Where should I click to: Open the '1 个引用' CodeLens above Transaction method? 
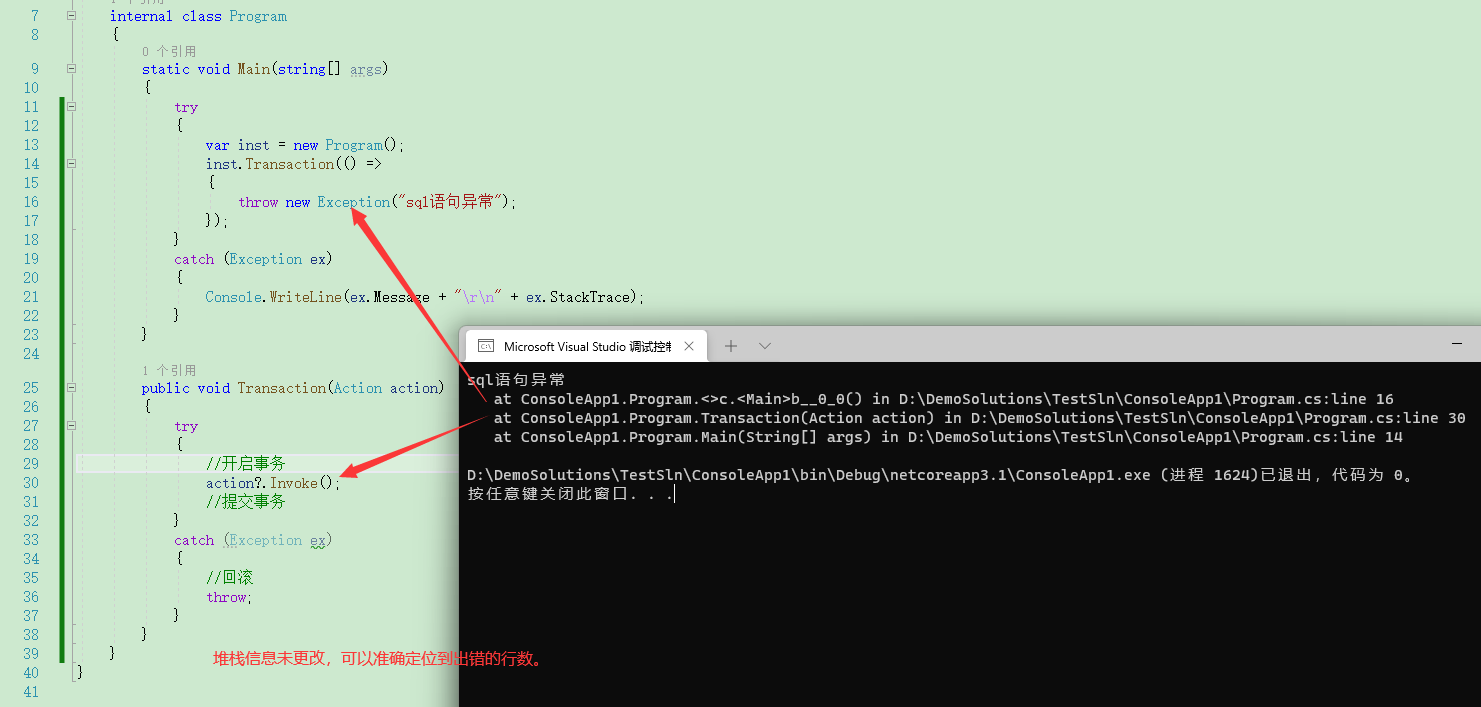169,370
